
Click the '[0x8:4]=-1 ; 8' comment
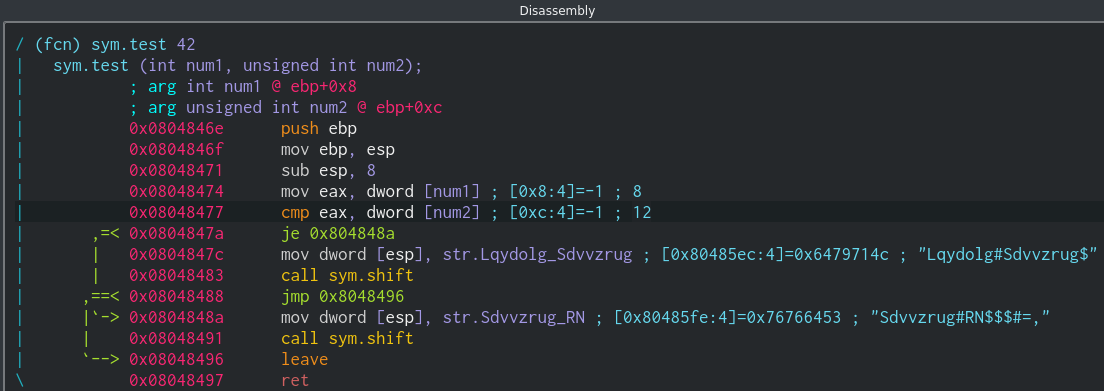[x=575, y=192]
